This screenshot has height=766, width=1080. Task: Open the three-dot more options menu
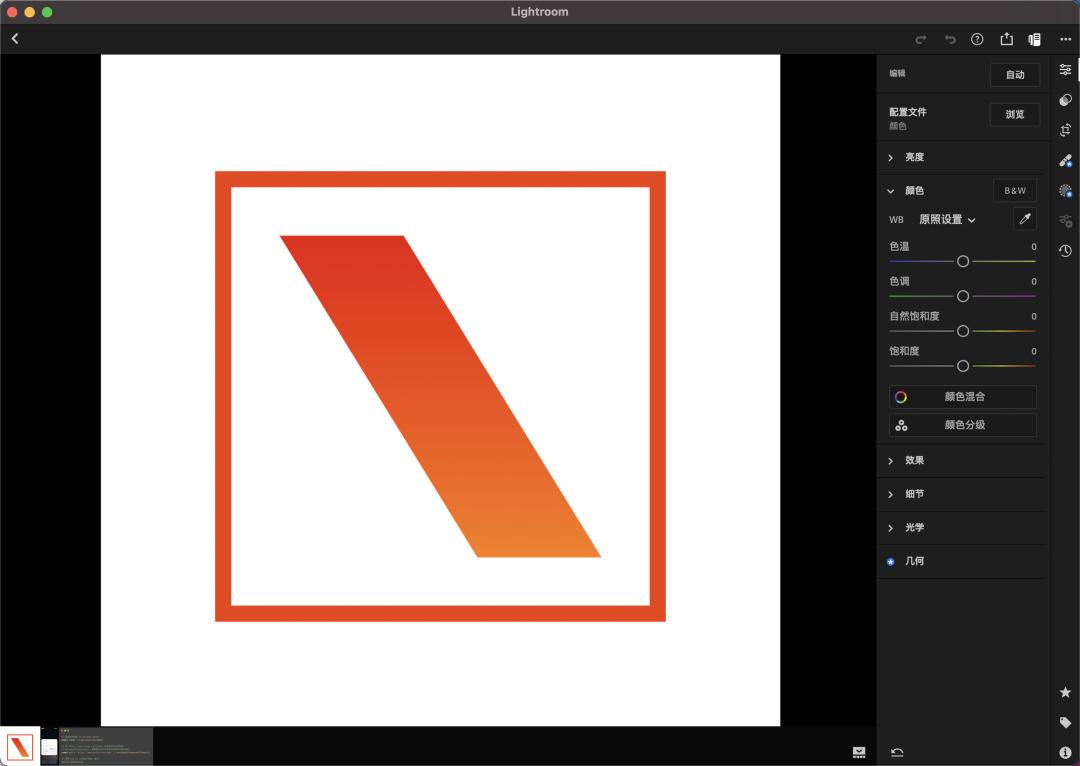[x=1065, y=39]
